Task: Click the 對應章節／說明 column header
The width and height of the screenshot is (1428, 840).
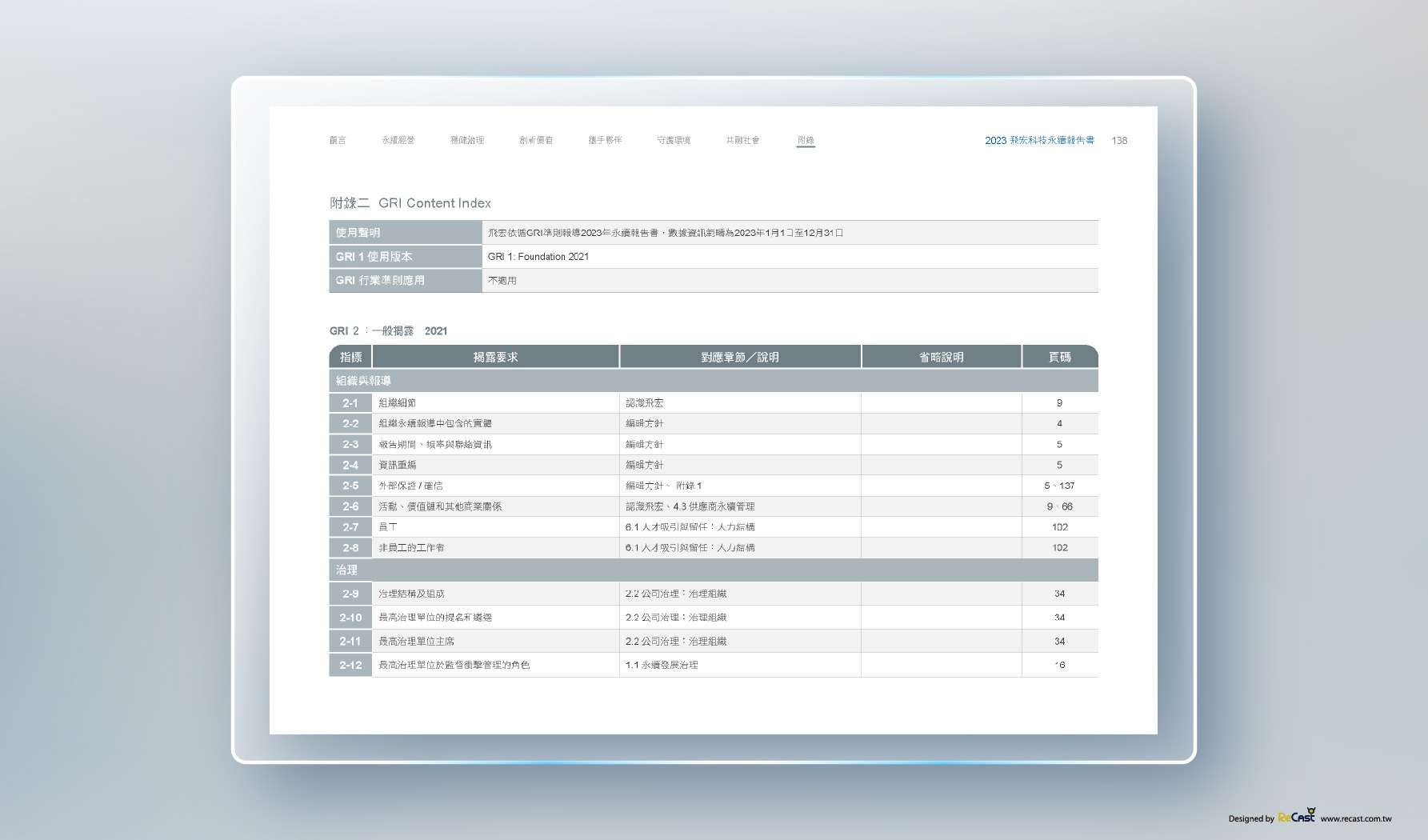Action: (740, 357)
